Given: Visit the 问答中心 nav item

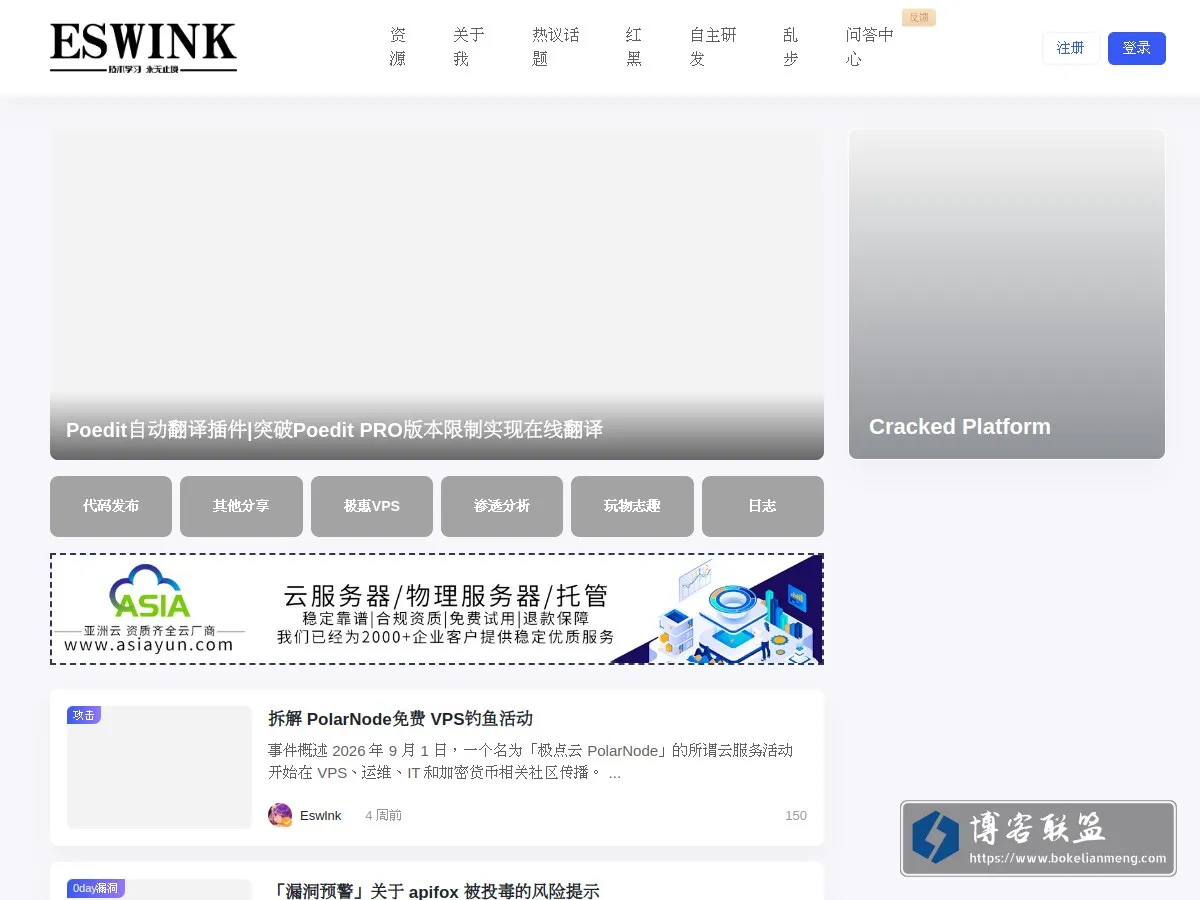Looking at the screenshot, I should [870, 47].
